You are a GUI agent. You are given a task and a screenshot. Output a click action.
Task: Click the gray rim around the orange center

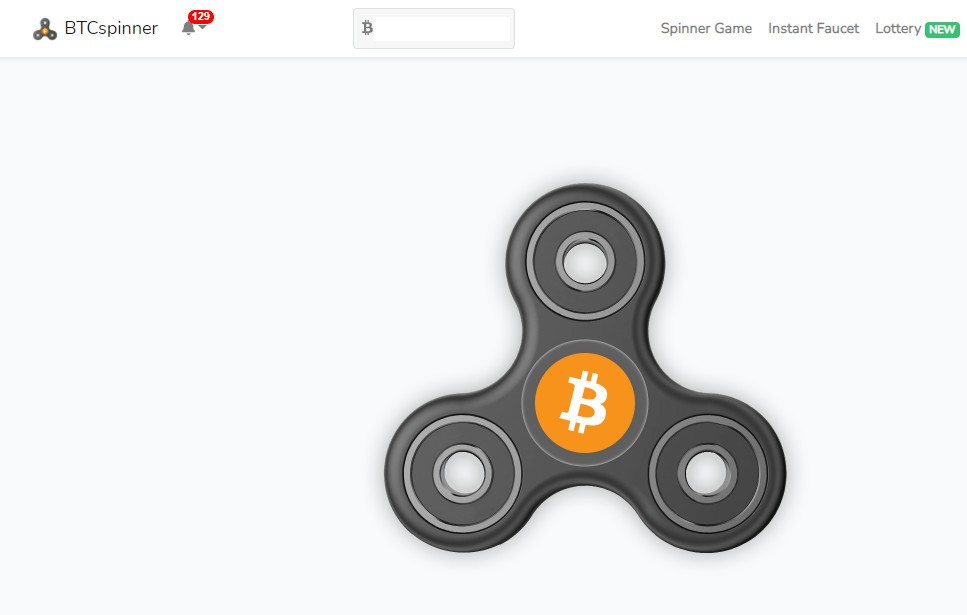[585, 345]
